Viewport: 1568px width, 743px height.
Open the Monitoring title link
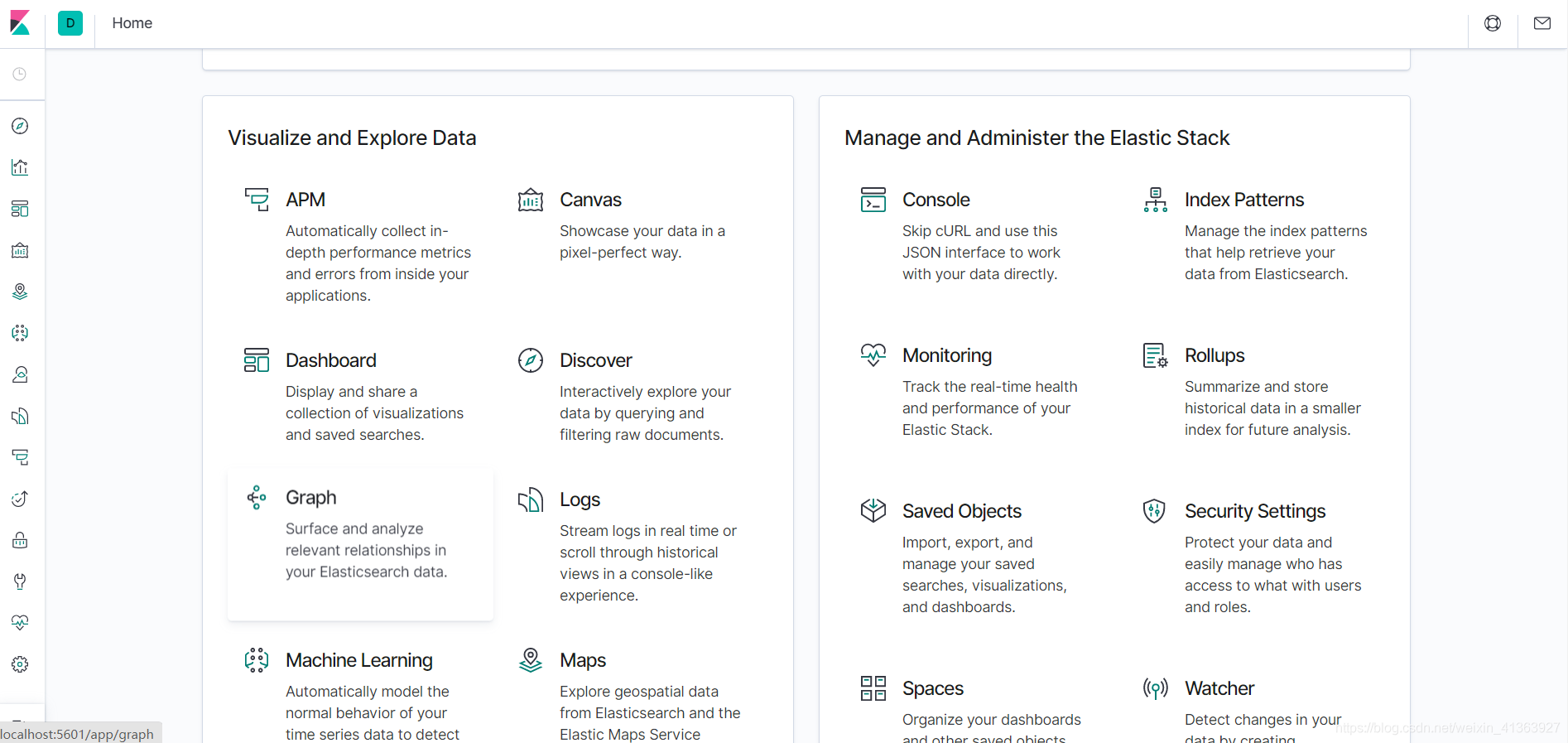[x=947, y=355]
